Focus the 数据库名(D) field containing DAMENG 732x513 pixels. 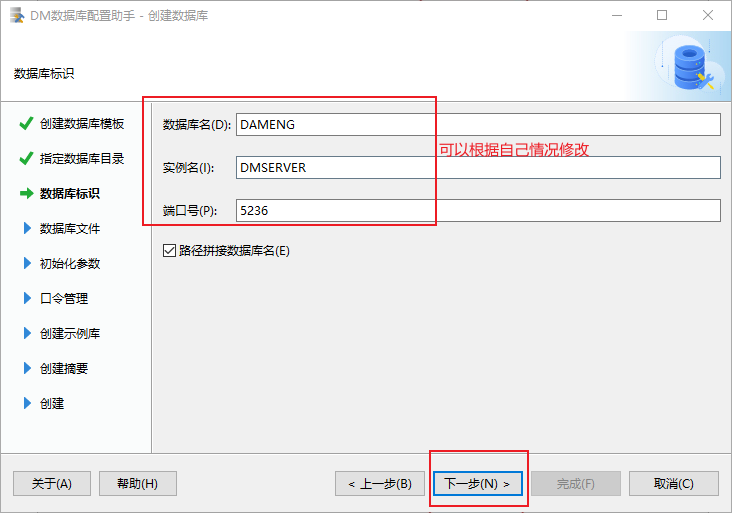click(478, 125)
